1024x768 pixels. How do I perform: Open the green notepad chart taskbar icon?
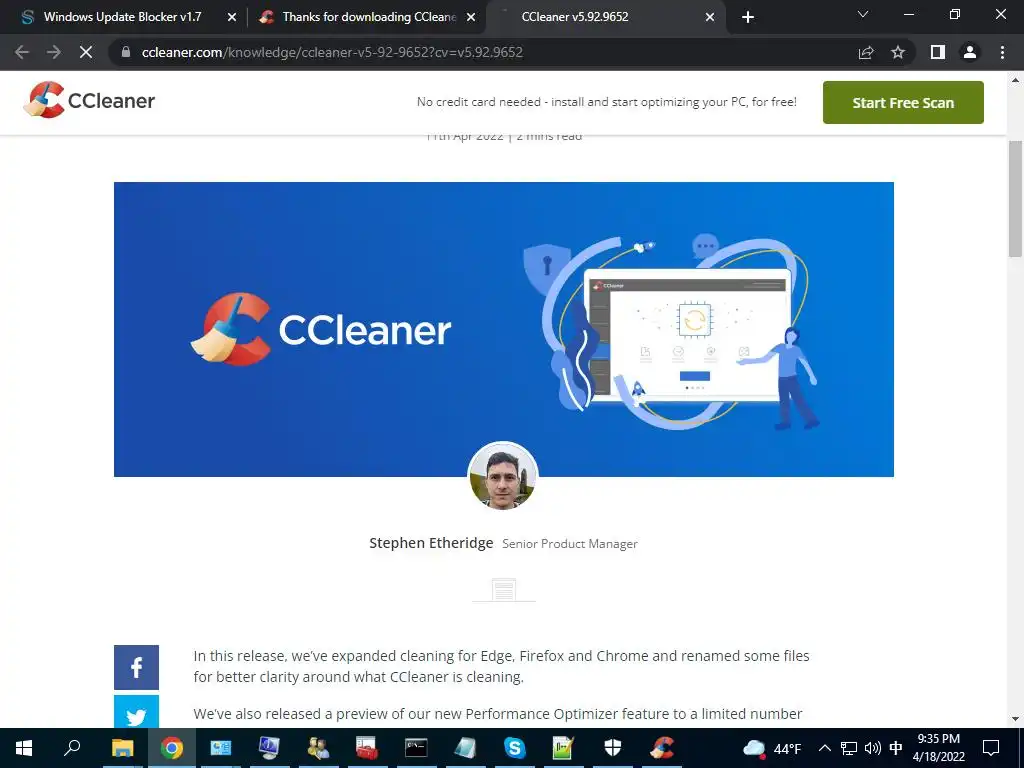(563, 748)
